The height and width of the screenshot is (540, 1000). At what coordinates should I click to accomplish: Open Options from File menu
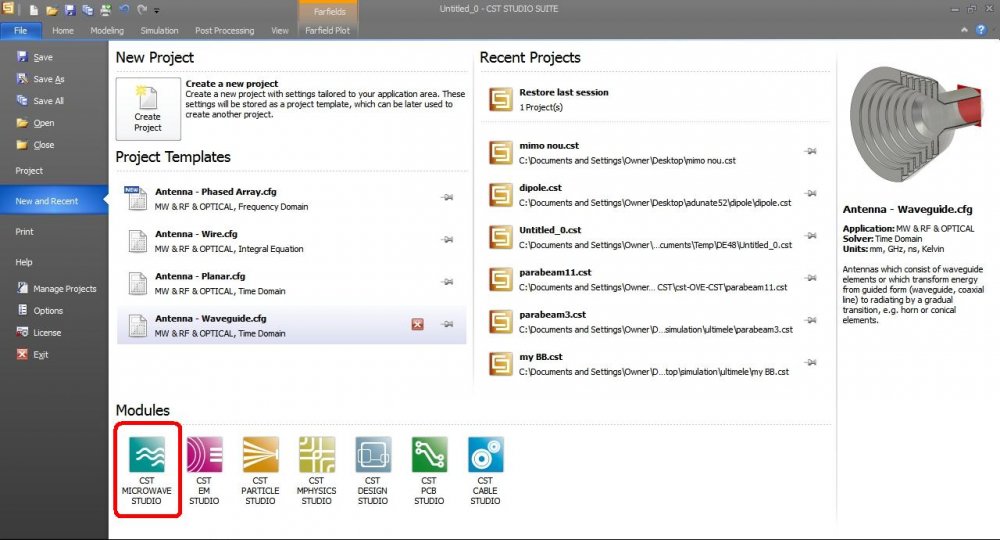pyautogui.click(x=40, y=310)
